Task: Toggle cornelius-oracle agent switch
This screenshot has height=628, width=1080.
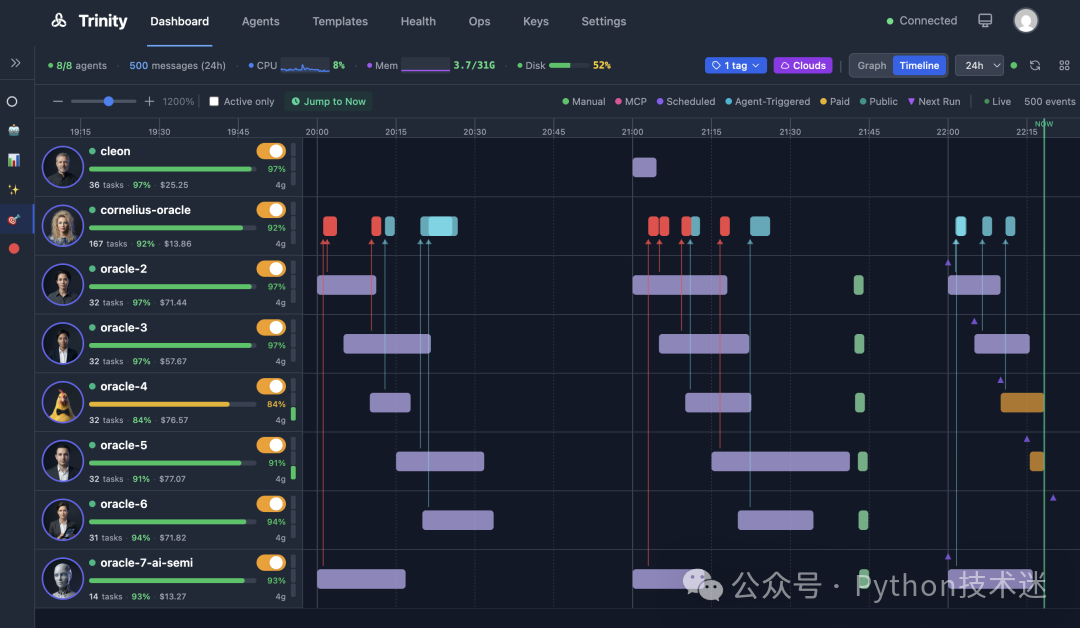Action: (x=271, y=209)
